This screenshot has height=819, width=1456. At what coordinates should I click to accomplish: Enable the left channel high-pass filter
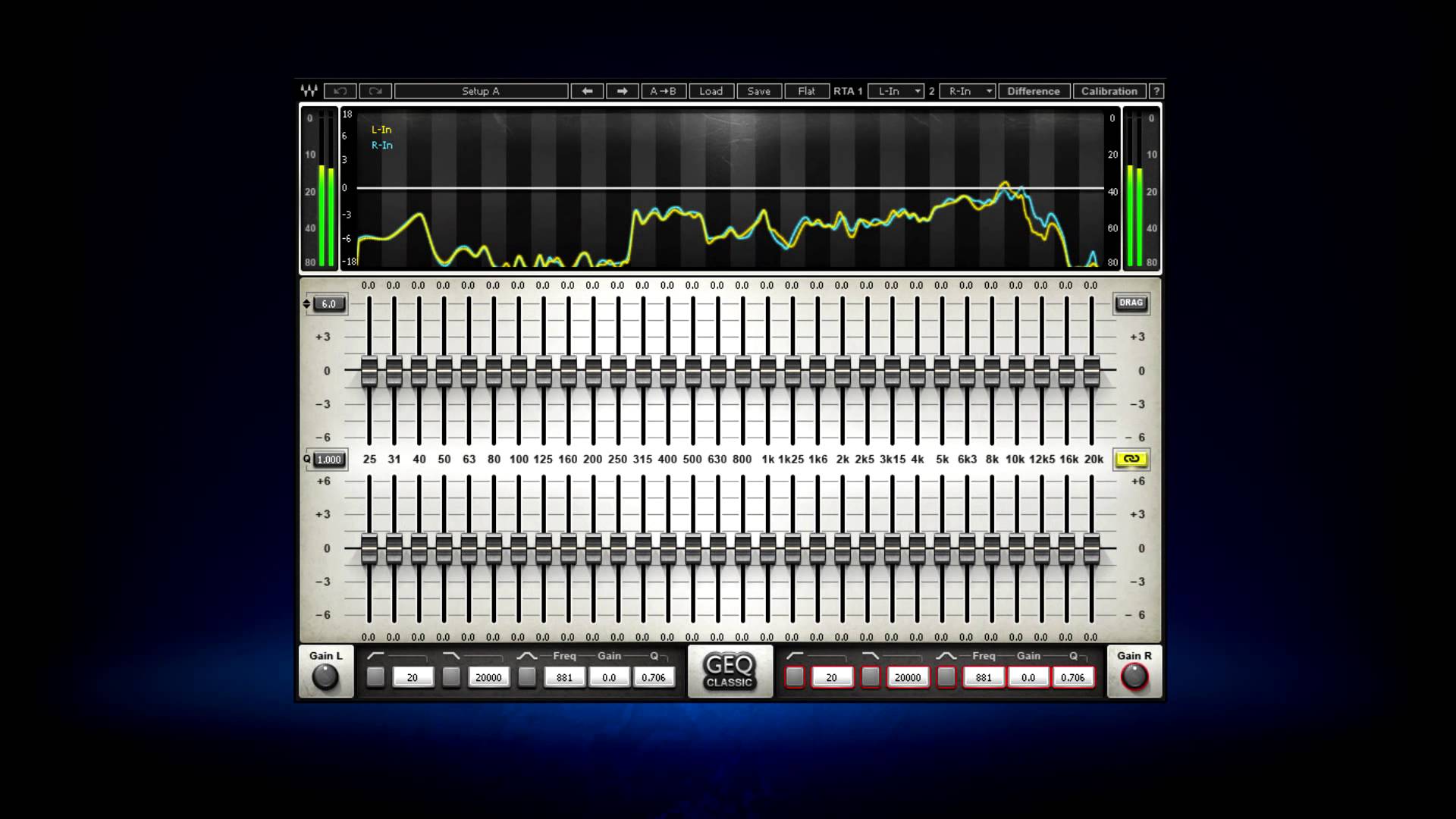click(x=375, y=677)
